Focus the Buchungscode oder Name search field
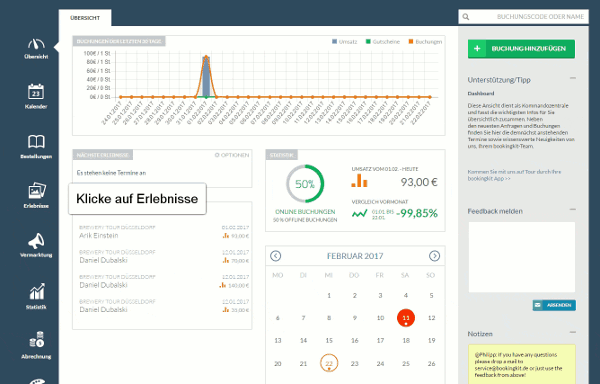This screenshot has width=600, height=384. coord(523,17)
